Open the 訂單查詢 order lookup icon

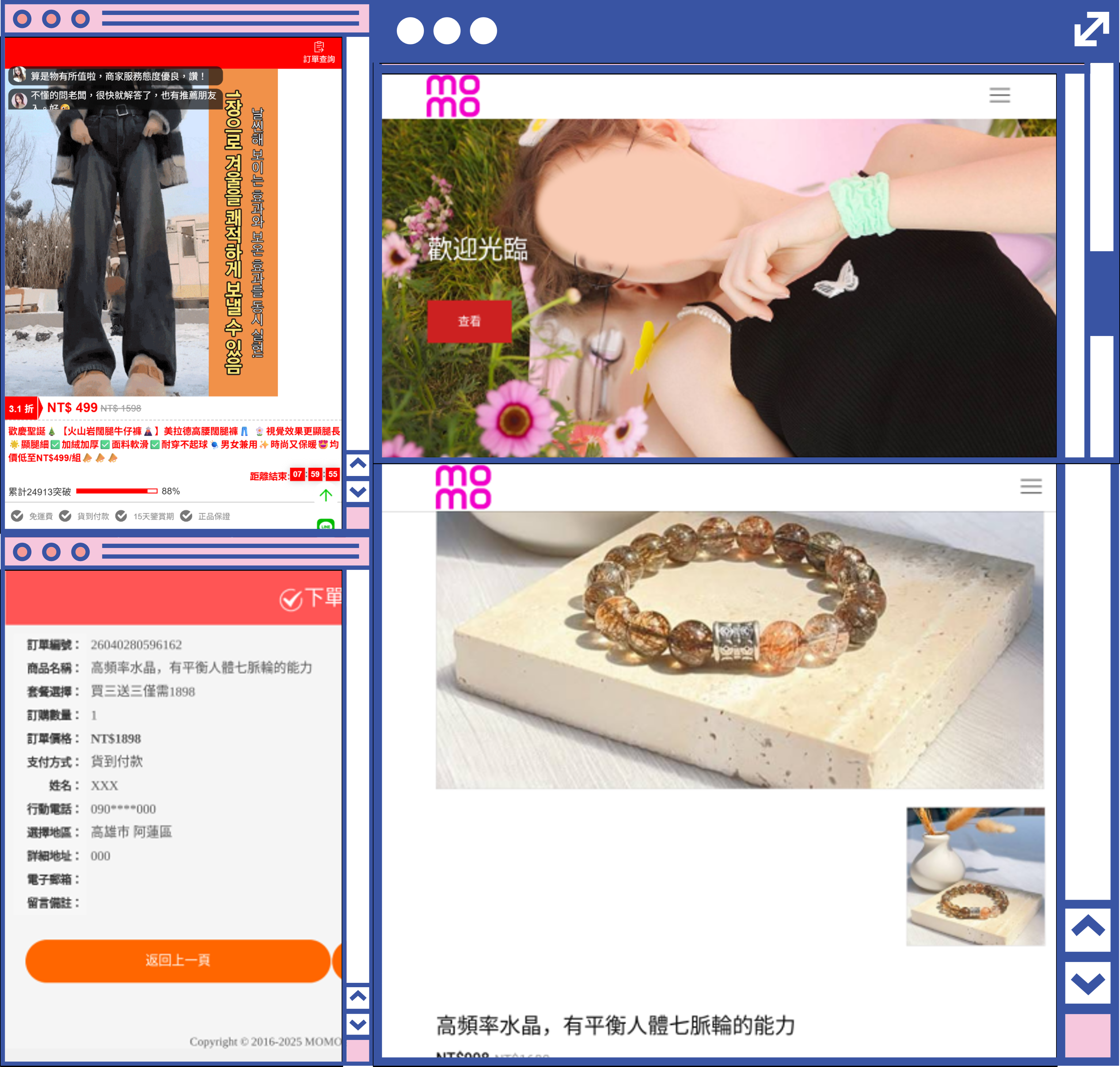click(319, 51)
